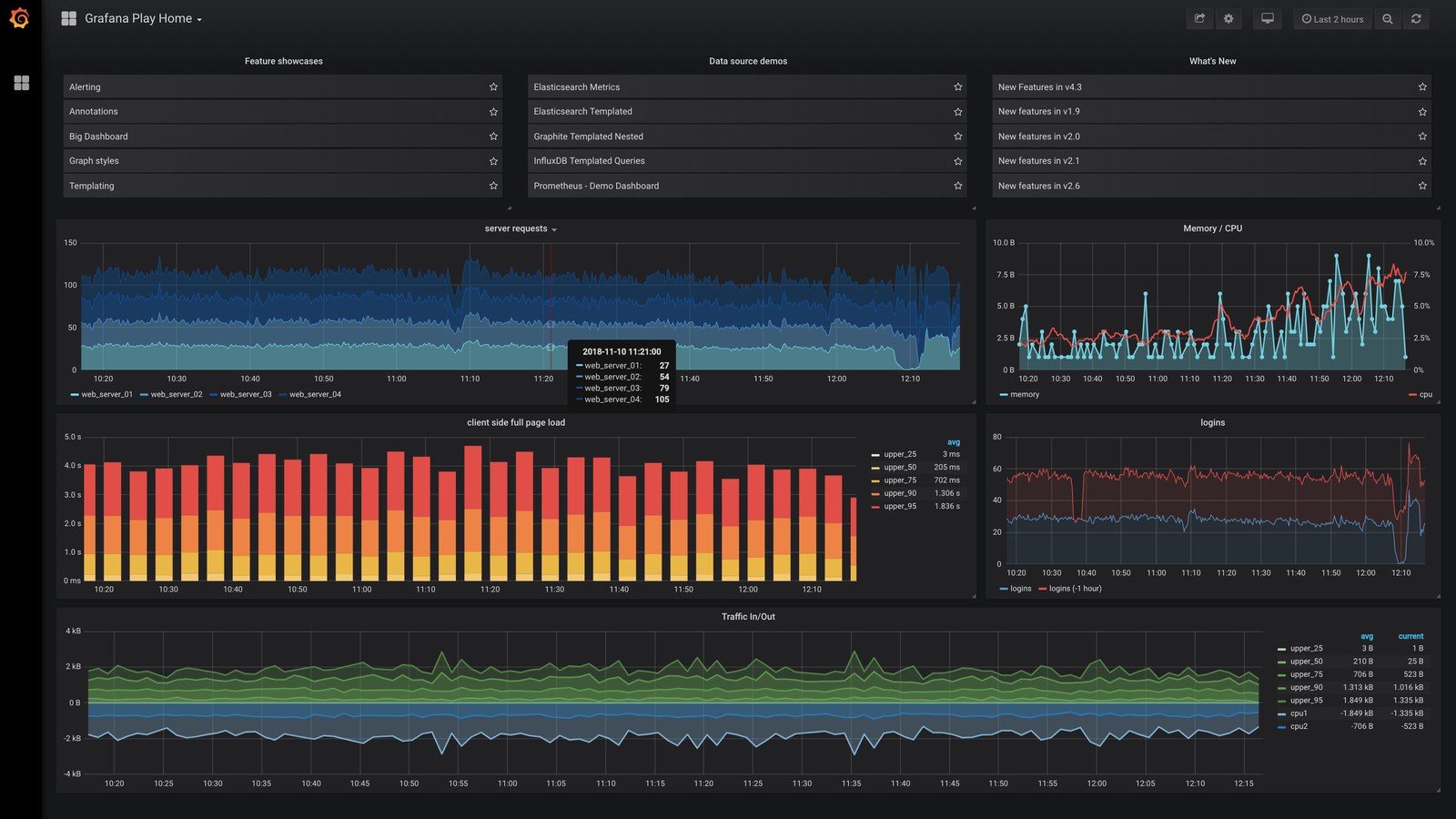Star New features in v1.9
Viewport: 1456px width, 819px height.
[1422, 112]
